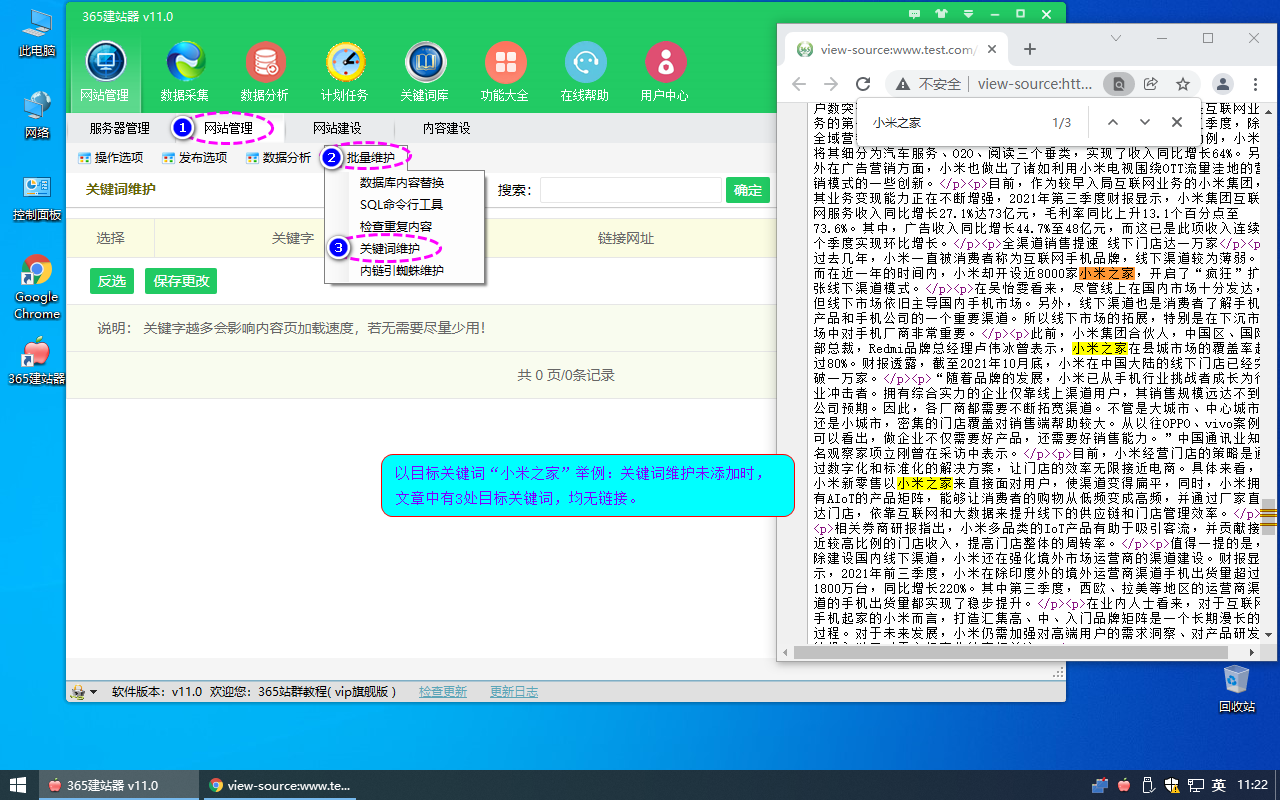Open 数据分析 menu in sub toolbar
1280x800 pixels.
coord(279,157)
